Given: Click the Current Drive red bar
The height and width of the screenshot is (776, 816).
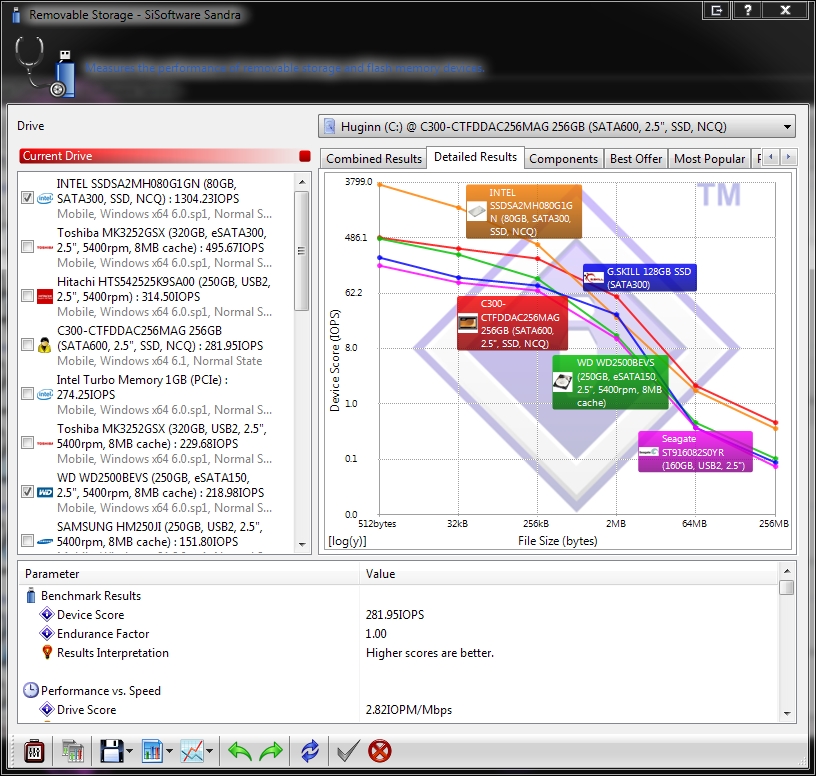Looking at the screenshot, I should (x=165, y=156).
